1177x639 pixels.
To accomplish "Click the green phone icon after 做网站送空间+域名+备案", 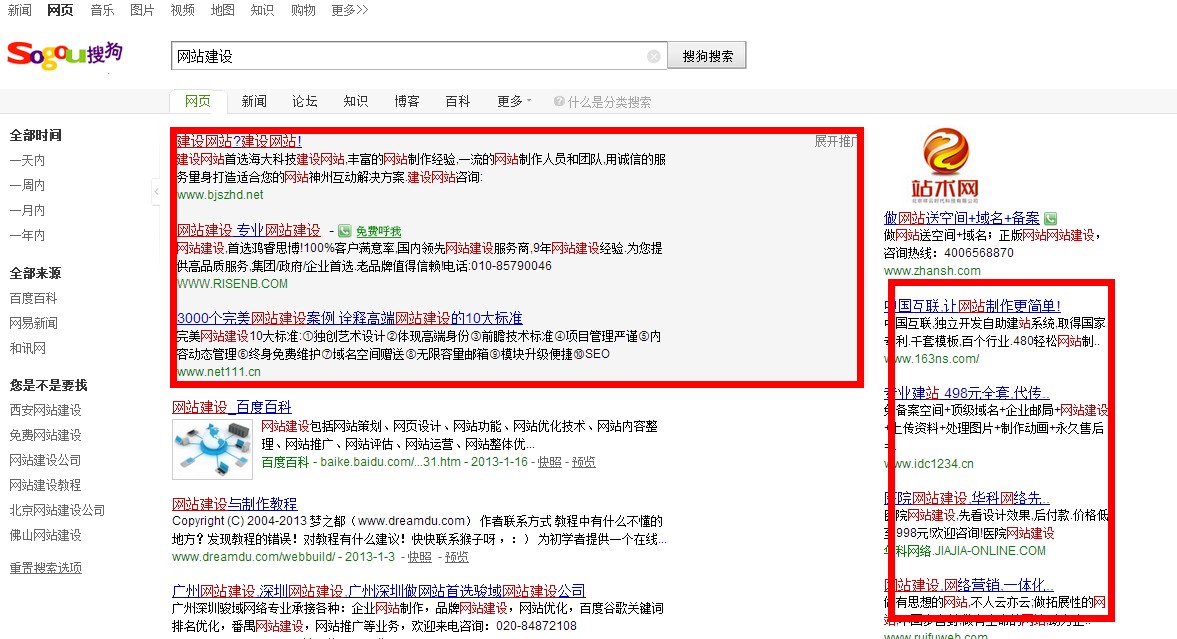I will point(1051,219).
